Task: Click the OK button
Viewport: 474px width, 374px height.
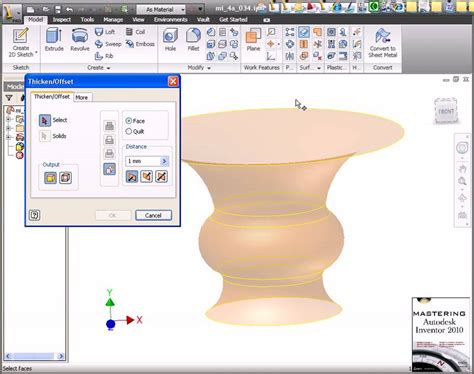Action: coord(112,215)
